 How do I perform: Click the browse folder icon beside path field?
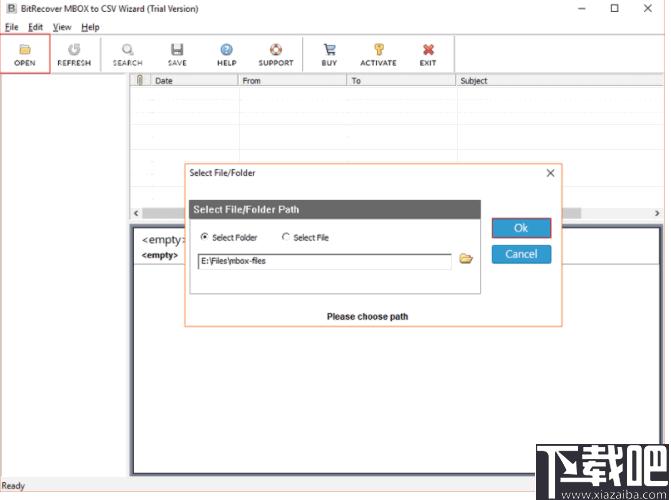tap(466, 259)
